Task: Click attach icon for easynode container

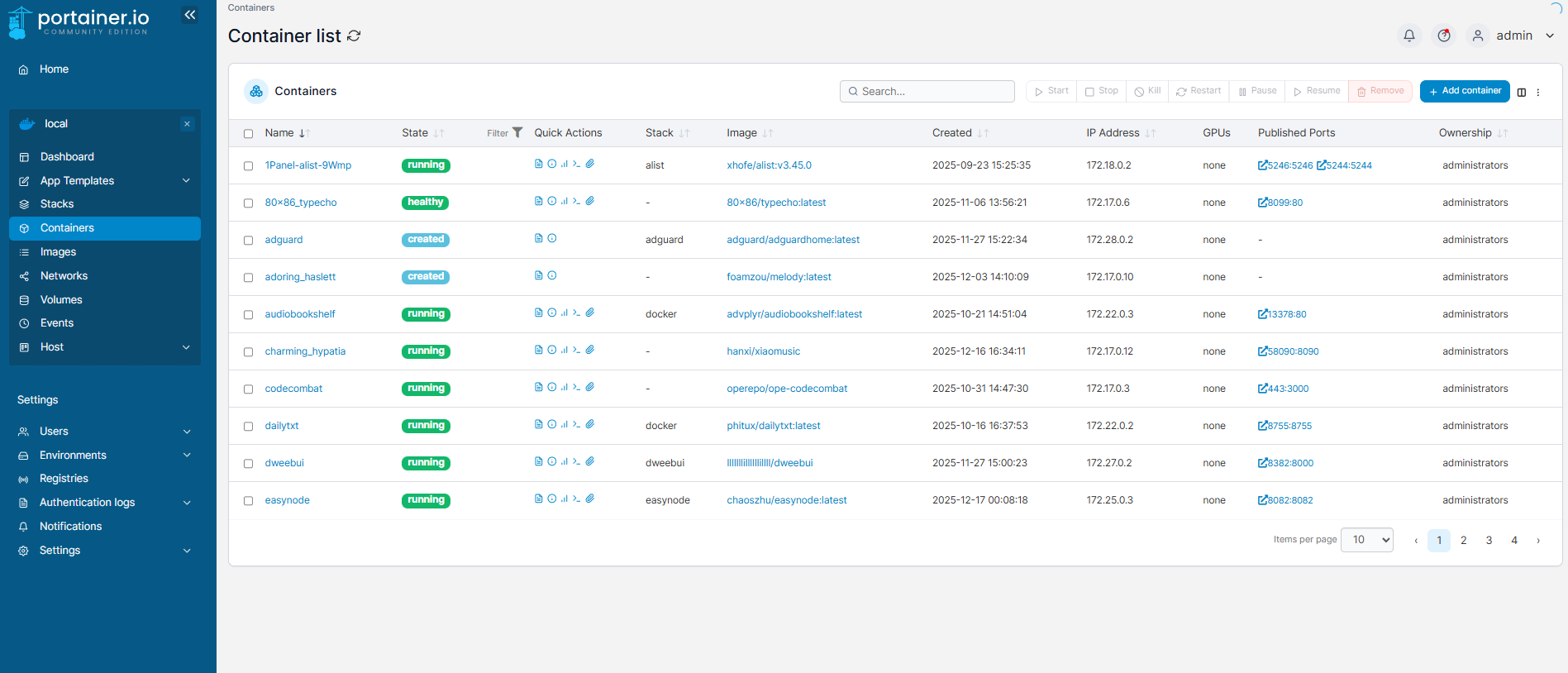Action: [590, 499]
